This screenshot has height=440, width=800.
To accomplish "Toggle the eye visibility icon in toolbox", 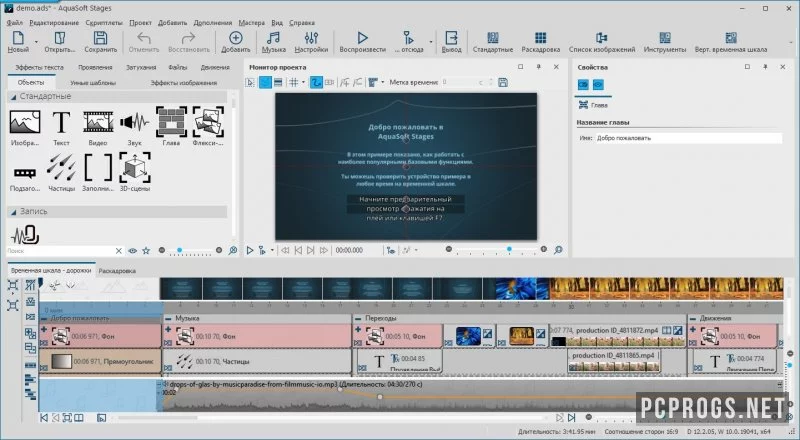I will [133, 251].
